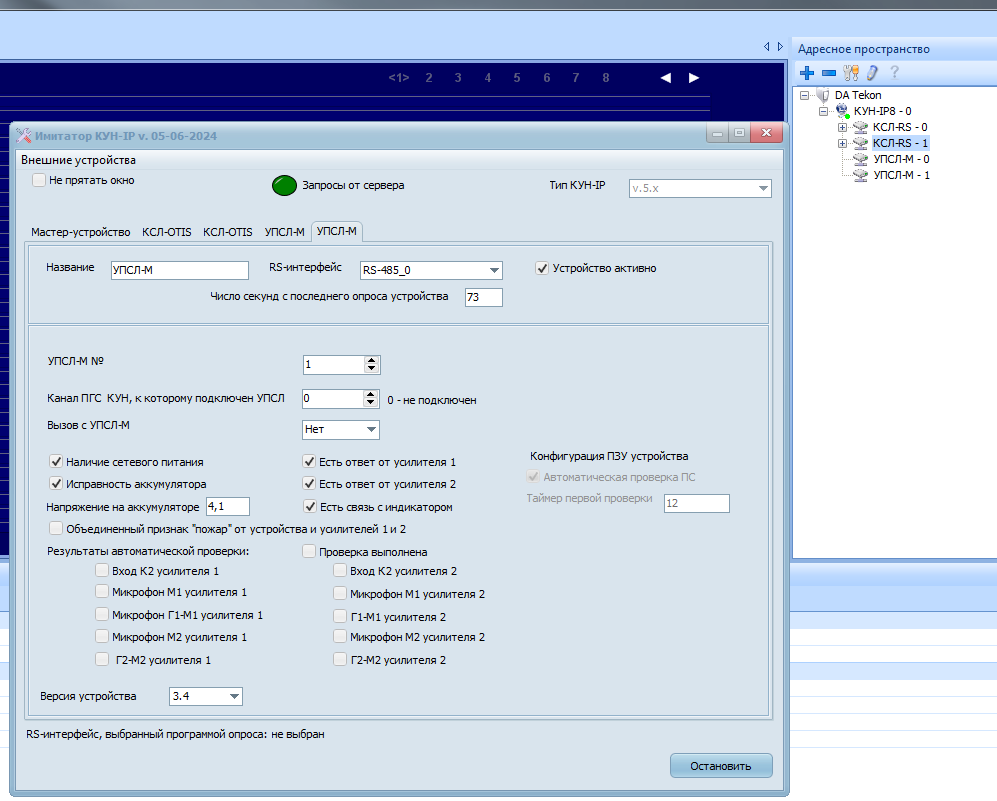Increase the УПСЛ-М № spinner value
Image resolution: width=997 pixels, height=801 pixels.
[371, 360]
